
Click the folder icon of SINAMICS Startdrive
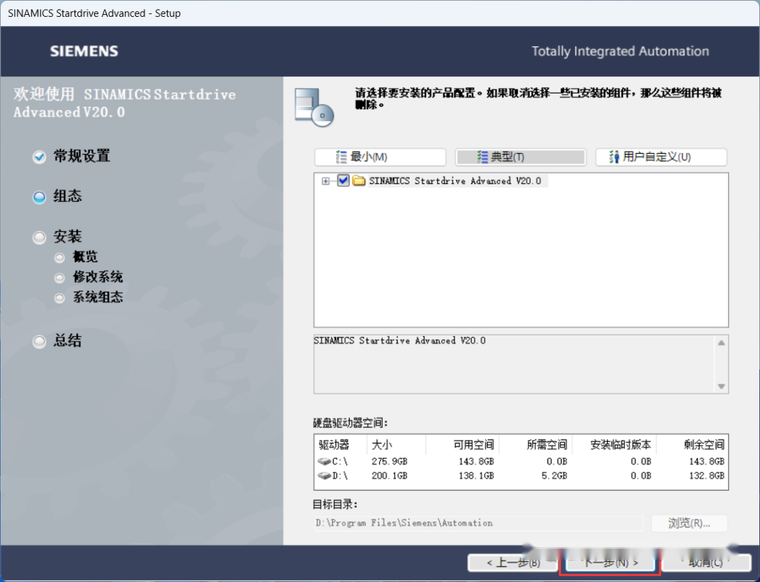[359, 181]
